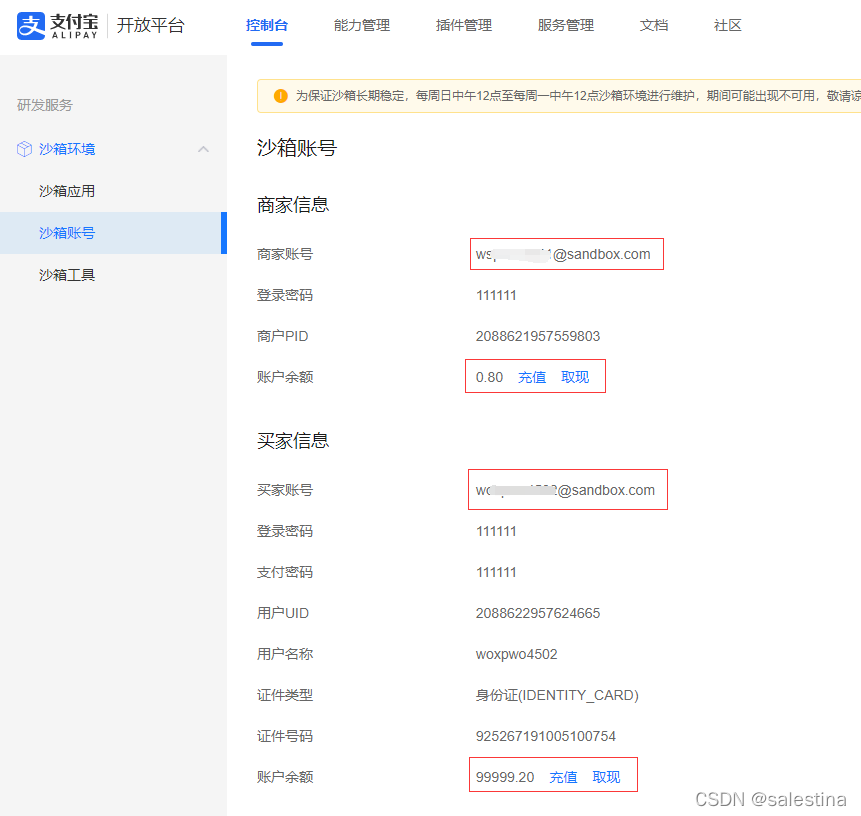Viewport: 861px width, 816px height.
Task: Click merchant login password 111111
Action: [x=496, y=295]
